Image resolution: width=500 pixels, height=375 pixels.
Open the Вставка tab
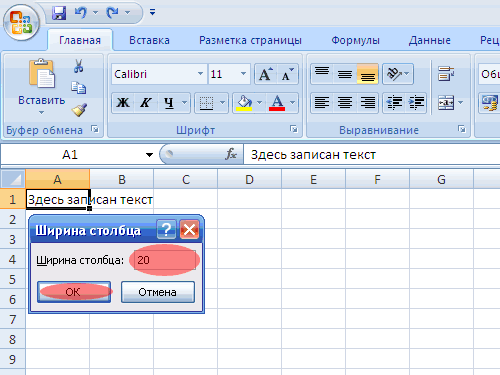point(149,40)
